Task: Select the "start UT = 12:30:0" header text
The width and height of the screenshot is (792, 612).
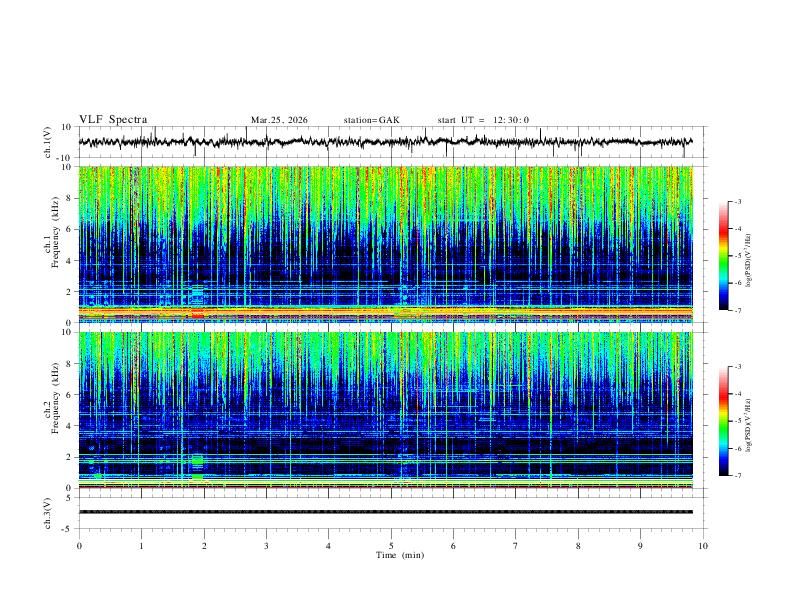Action: pos(483,120)
